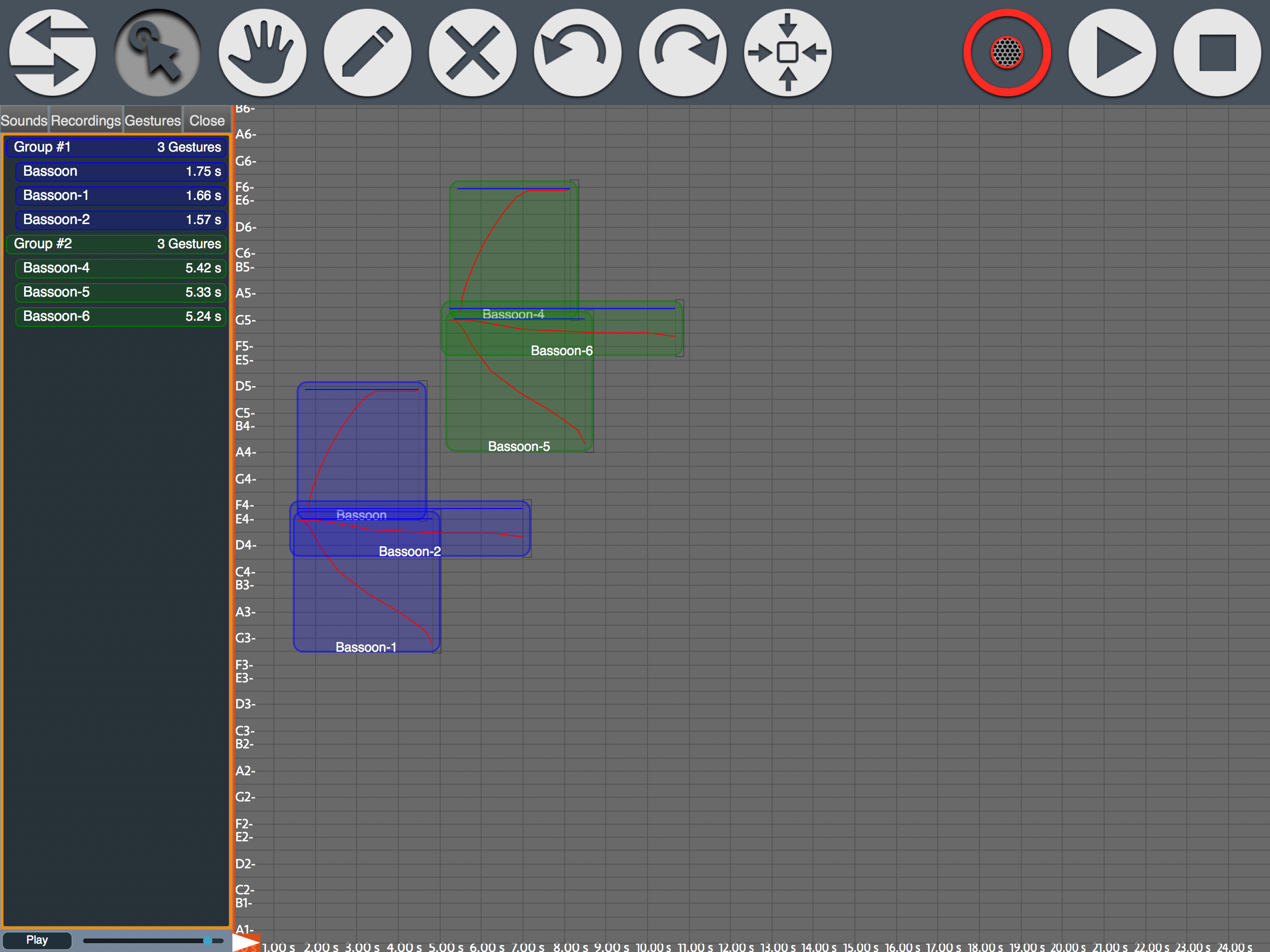Redo the last action
Image resolution: width=1270 pixels, height=952 pixels.
coord(683,52)
